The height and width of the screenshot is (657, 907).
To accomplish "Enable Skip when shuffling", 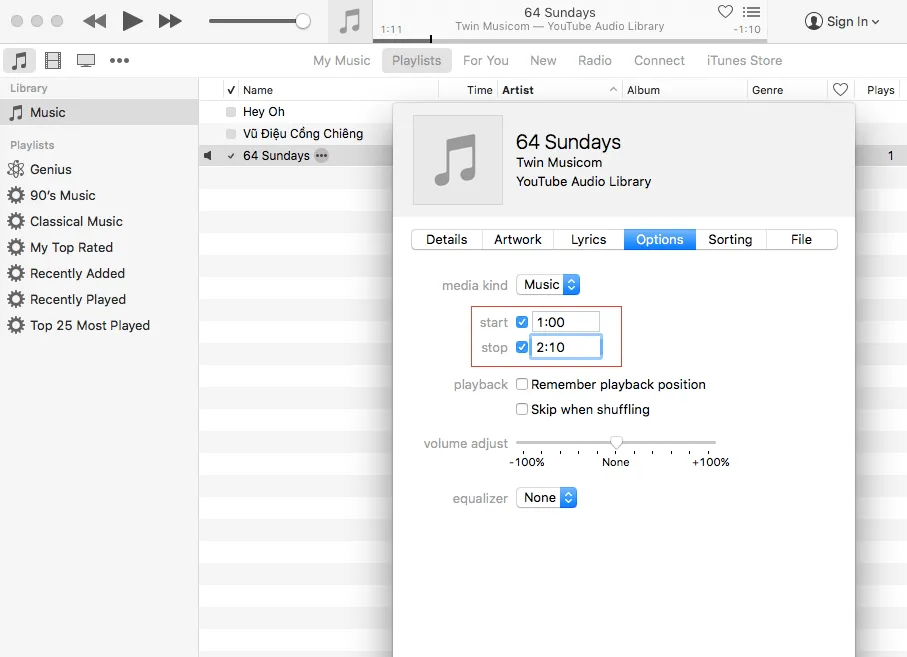I will [522, 409].
